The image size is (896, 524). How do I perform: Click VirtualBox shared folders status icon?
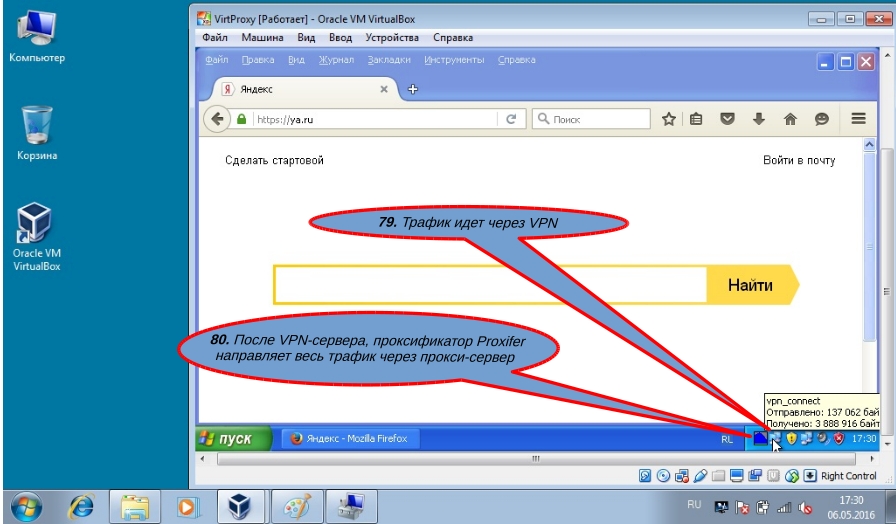(718, 475)
